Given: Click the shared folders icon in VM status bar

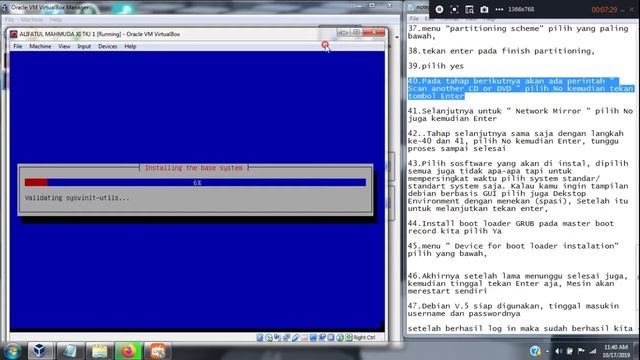Looking at the screenshot, I should tap(304, 338).
